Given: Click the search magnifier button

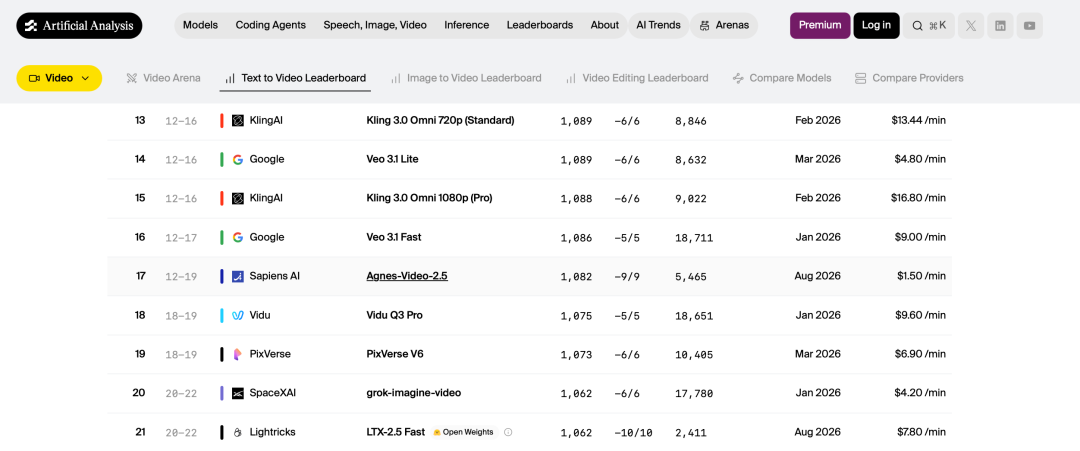Looking at the screenshot, I should 928,25.
